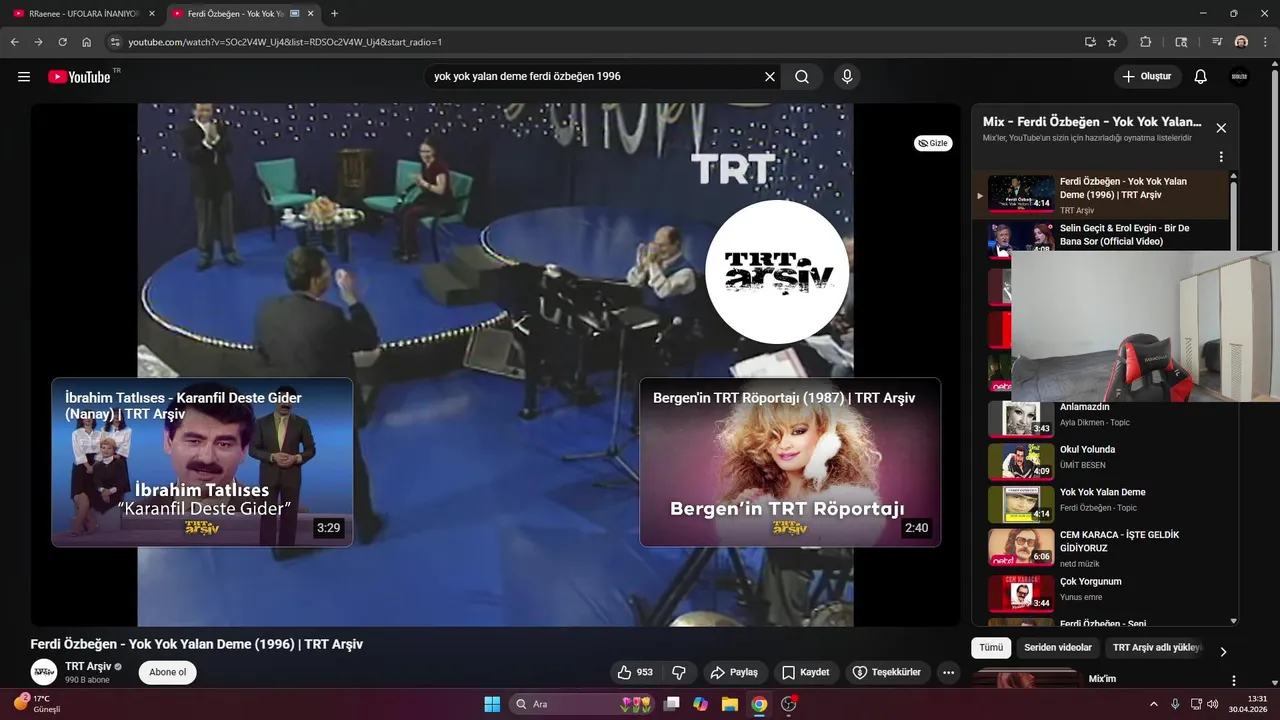Save the video with Kaydet
The height and width of the screenshot is (720, 1280).
tap(806, 672)
